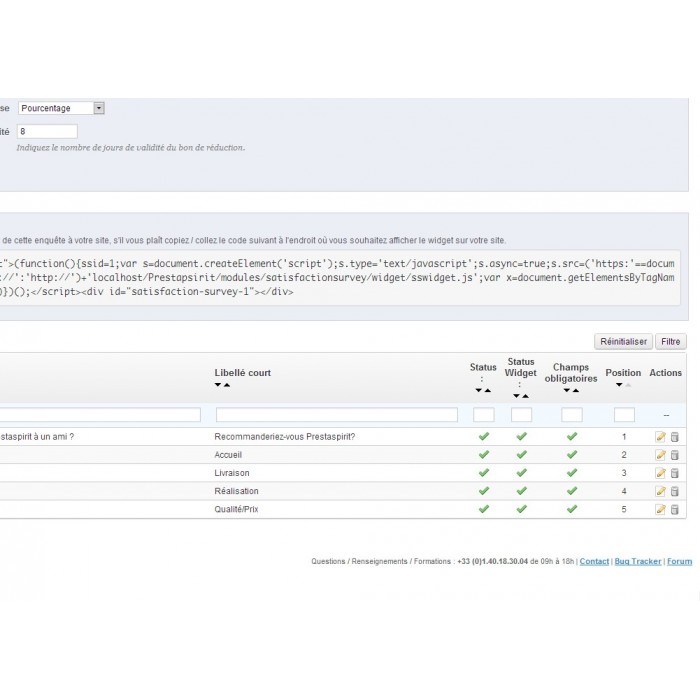Image resolution: width=700 pixels, height=700 pixels.
Task: Sort Libellé court descending arrow
Action: click(218, 385)
